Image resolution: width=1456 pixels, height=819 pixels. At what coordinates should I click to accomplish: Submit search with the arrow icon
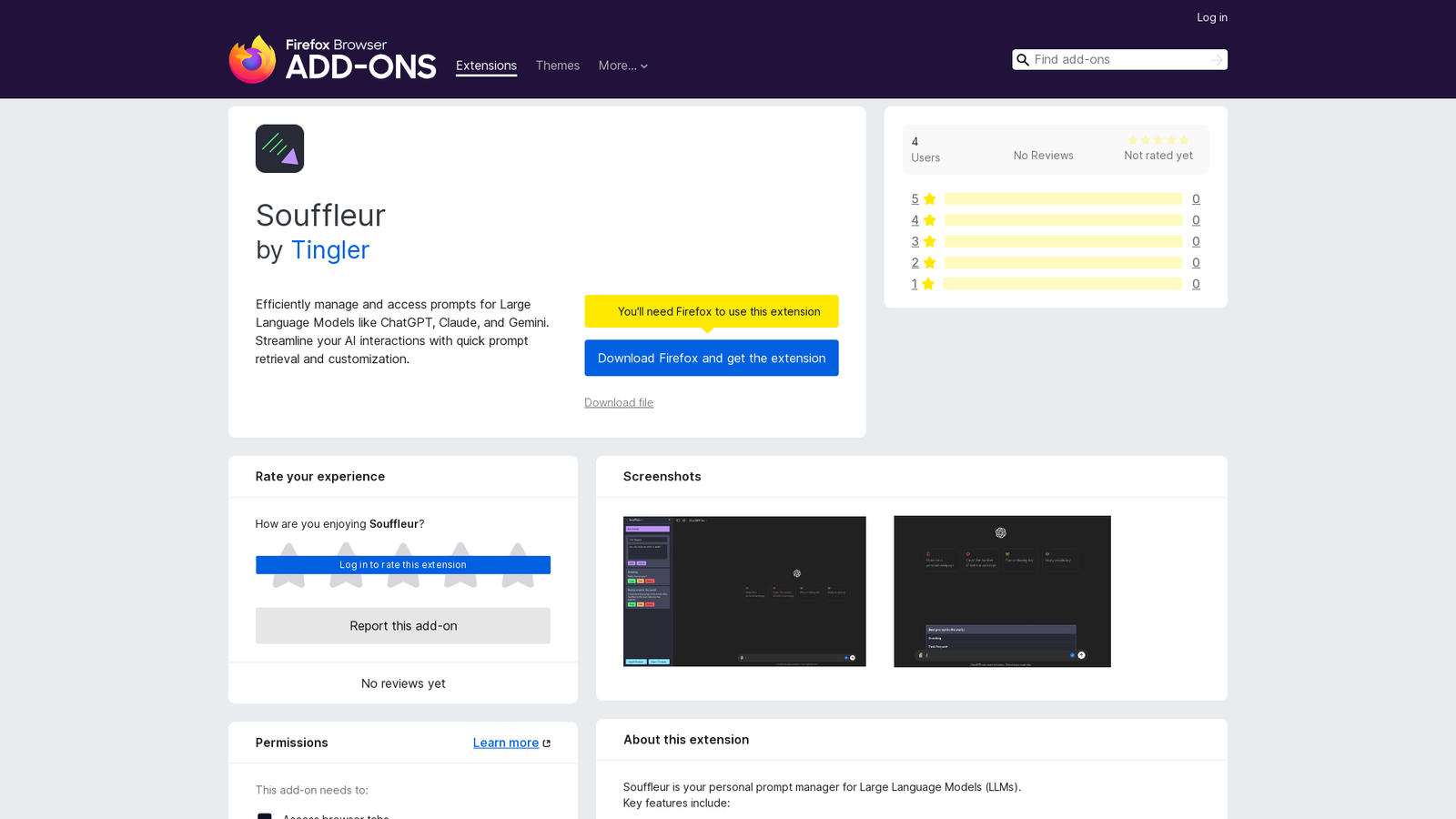click(1217, 60)
